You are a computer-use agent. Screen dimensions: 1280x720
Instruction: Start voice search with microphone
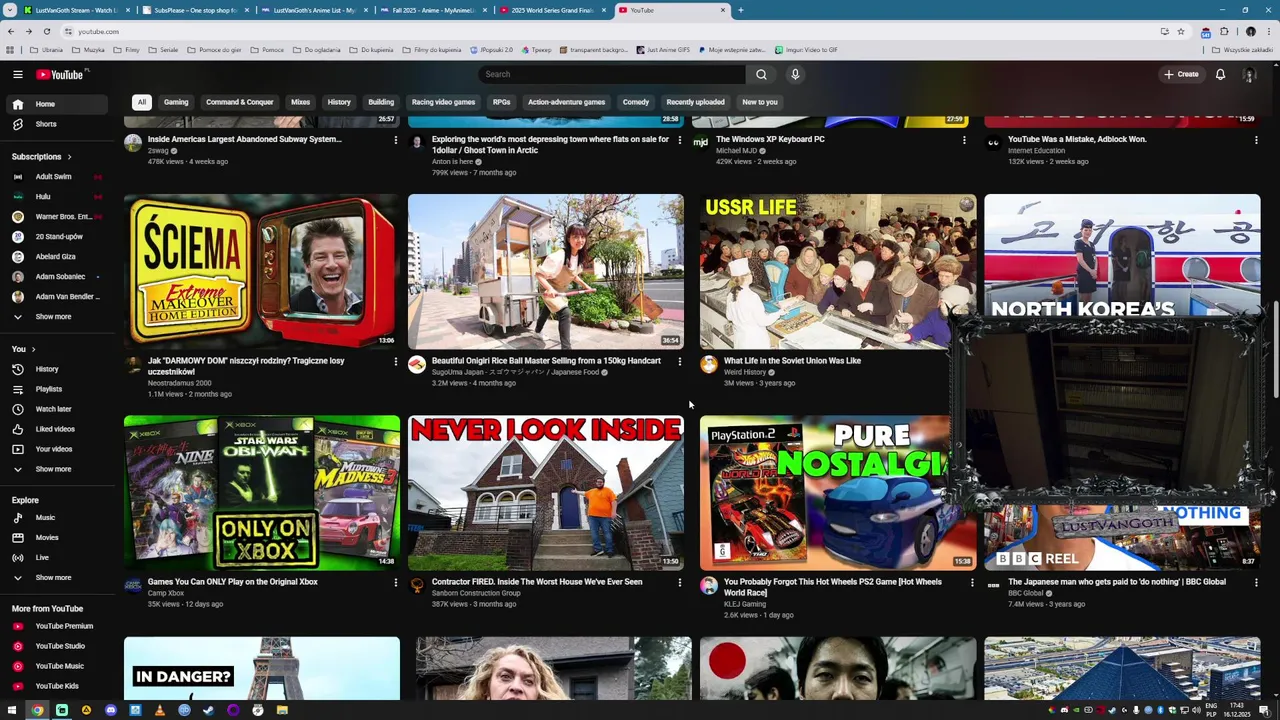point(795,74)
